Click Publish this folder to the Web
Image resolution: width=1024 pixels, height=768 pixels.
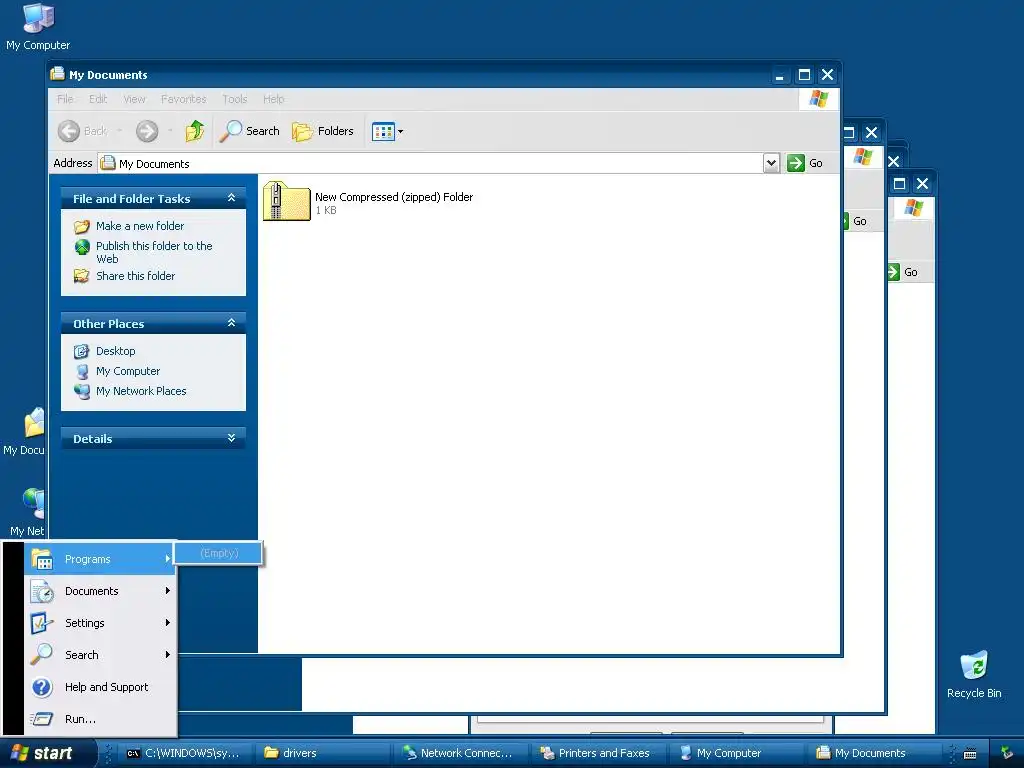154,252
